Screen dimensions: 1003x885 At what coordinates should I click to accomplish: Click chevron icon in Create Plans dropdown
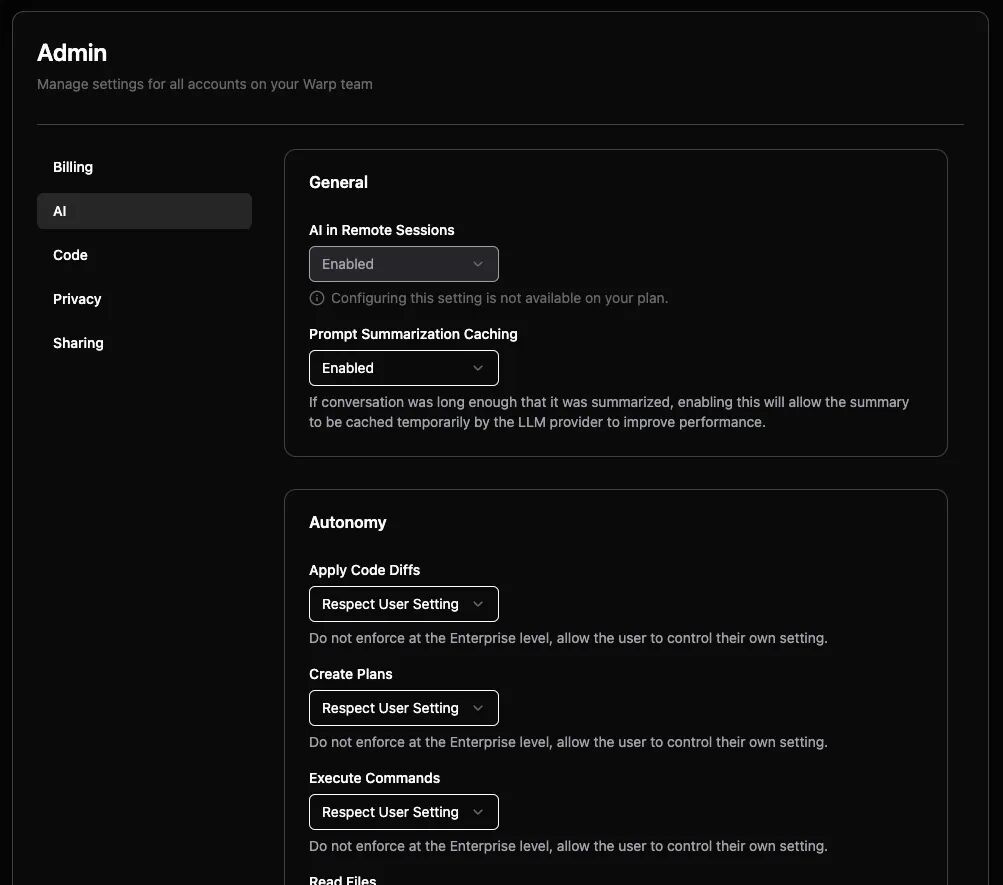478,709
